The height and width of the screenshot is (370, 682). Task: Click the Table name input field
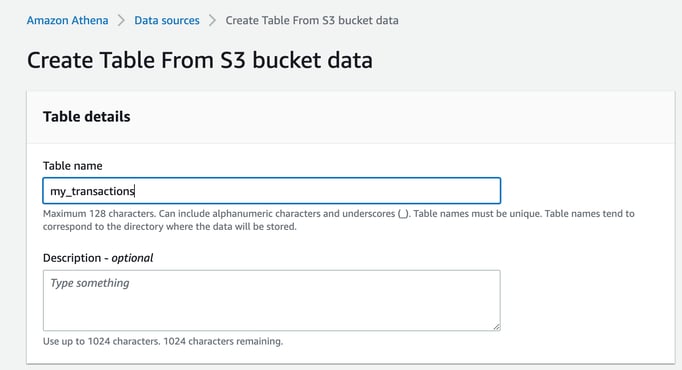272,190
